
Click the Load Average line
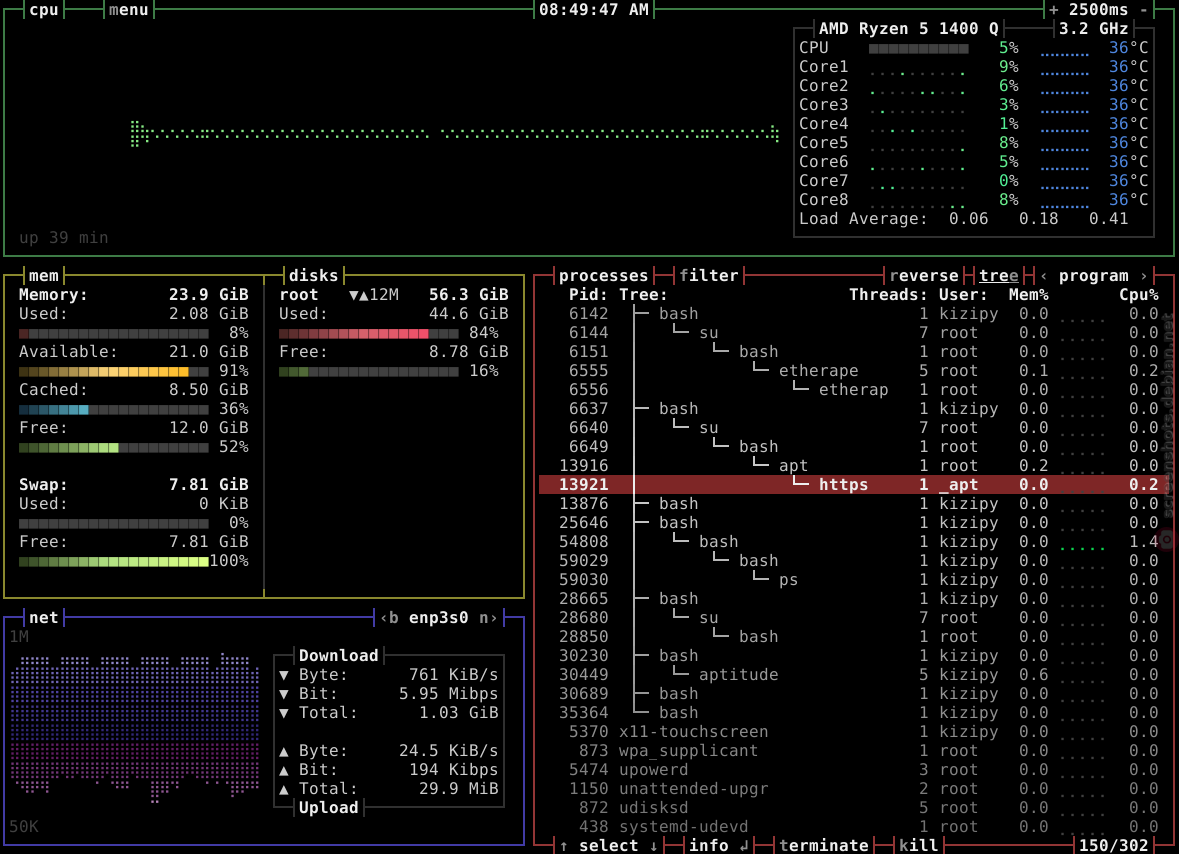tap(963, 219)
